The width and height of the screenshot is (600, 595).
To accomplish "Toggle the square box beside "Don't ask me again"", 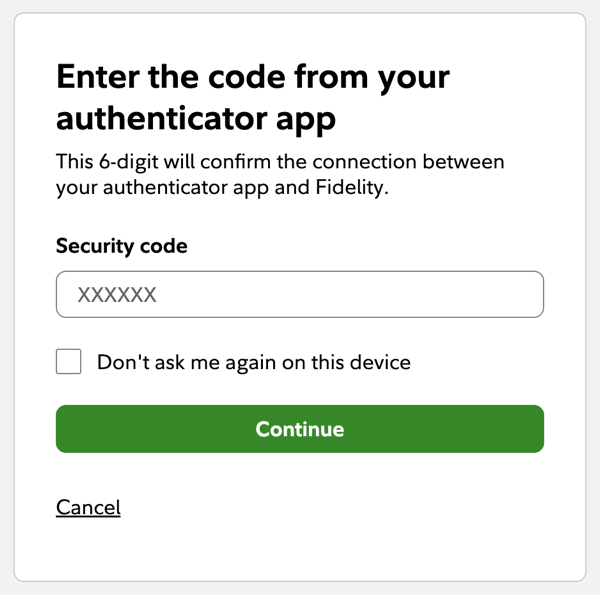I will point(69,362).
